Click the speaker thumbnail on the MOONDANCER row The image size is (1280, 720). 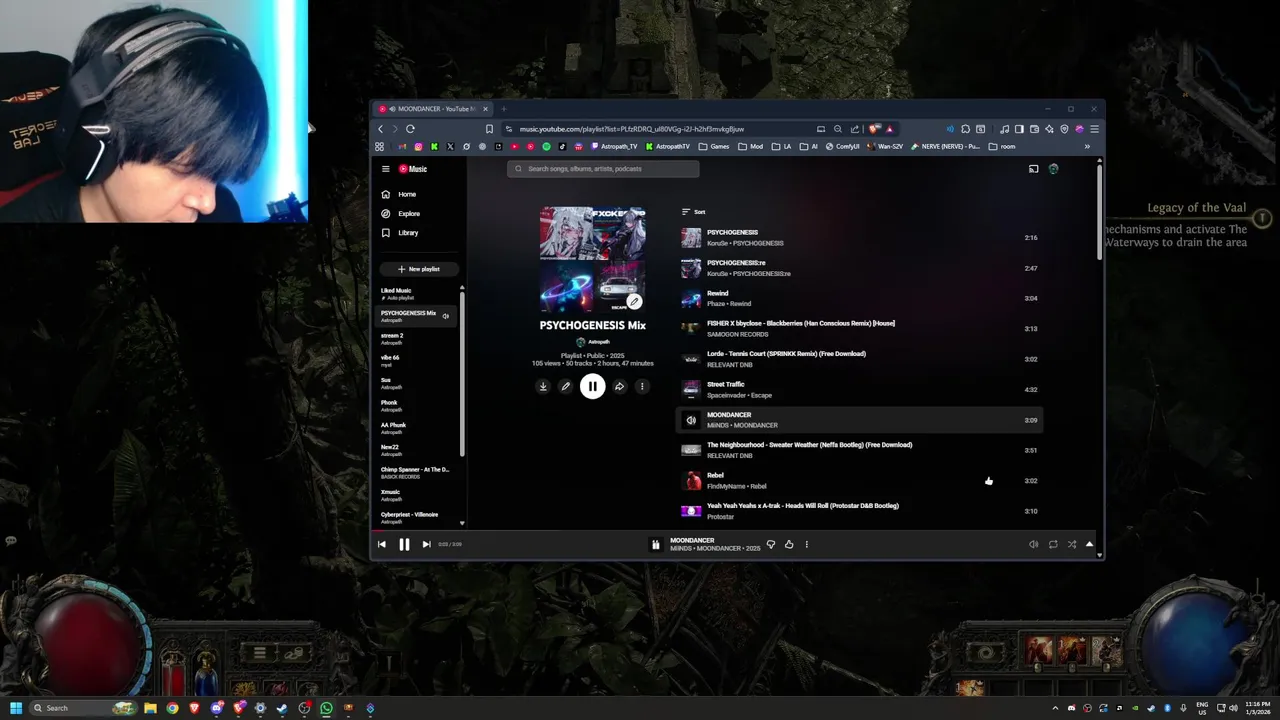[x=691, y=420]
